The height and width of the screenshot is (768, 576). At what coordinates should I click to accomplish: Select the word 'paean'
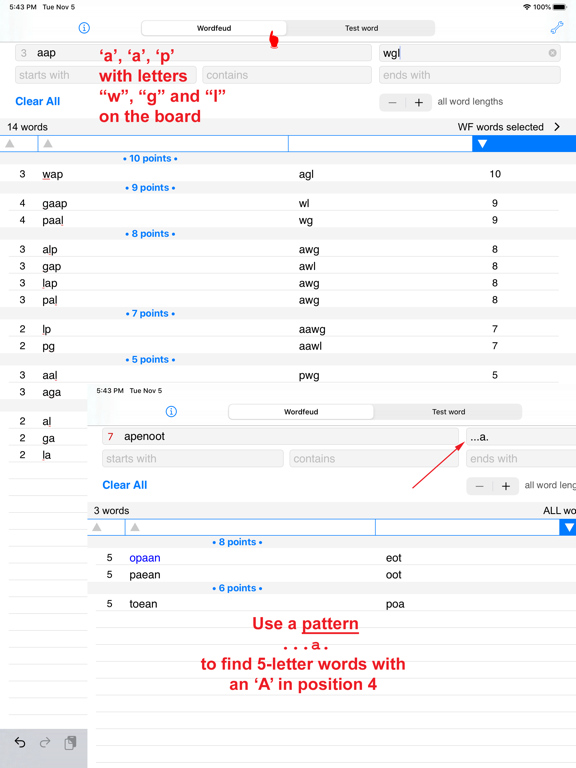click(x=144, y=575)
